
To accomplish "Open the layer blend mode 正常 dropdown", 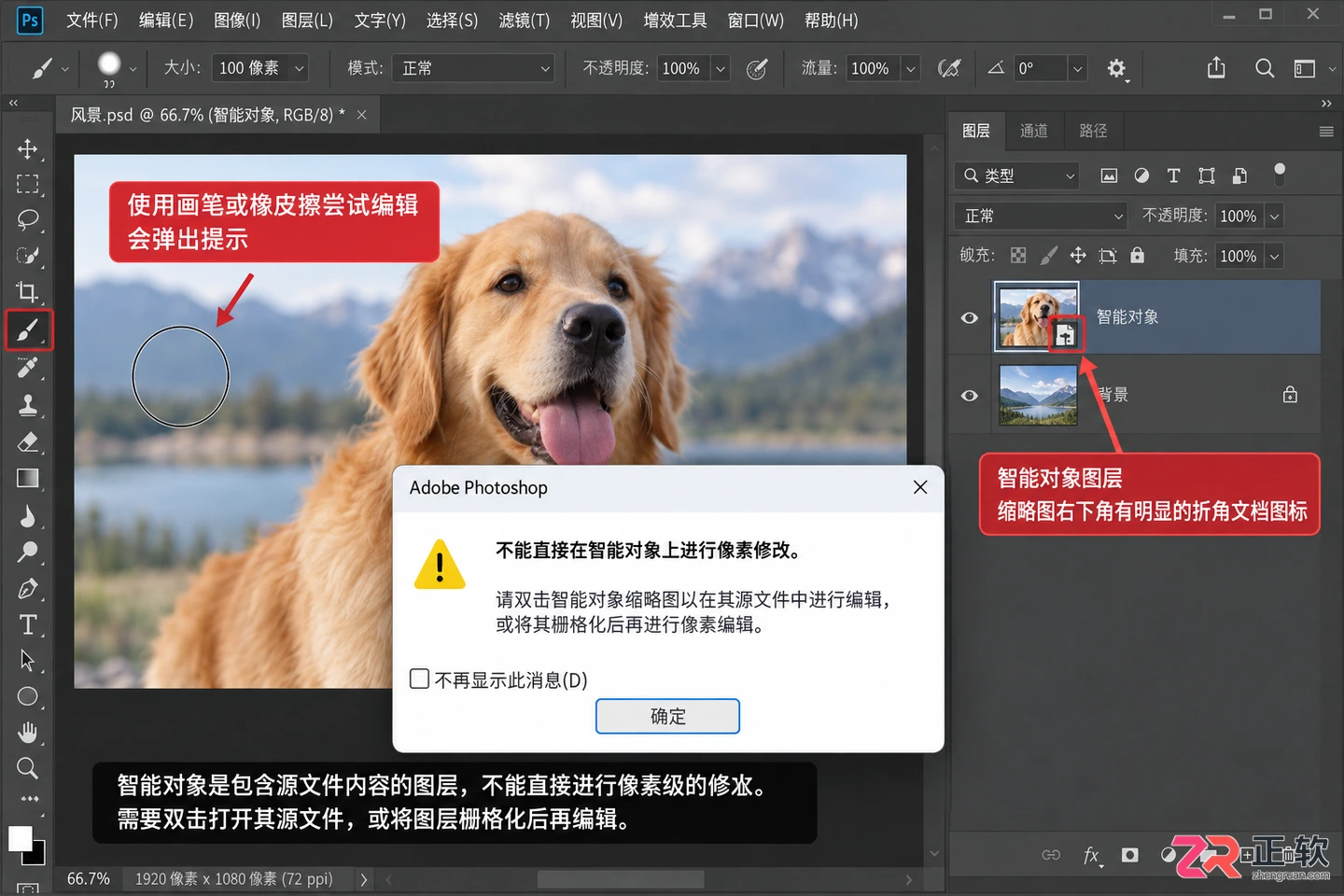I will coord(1041,216).
